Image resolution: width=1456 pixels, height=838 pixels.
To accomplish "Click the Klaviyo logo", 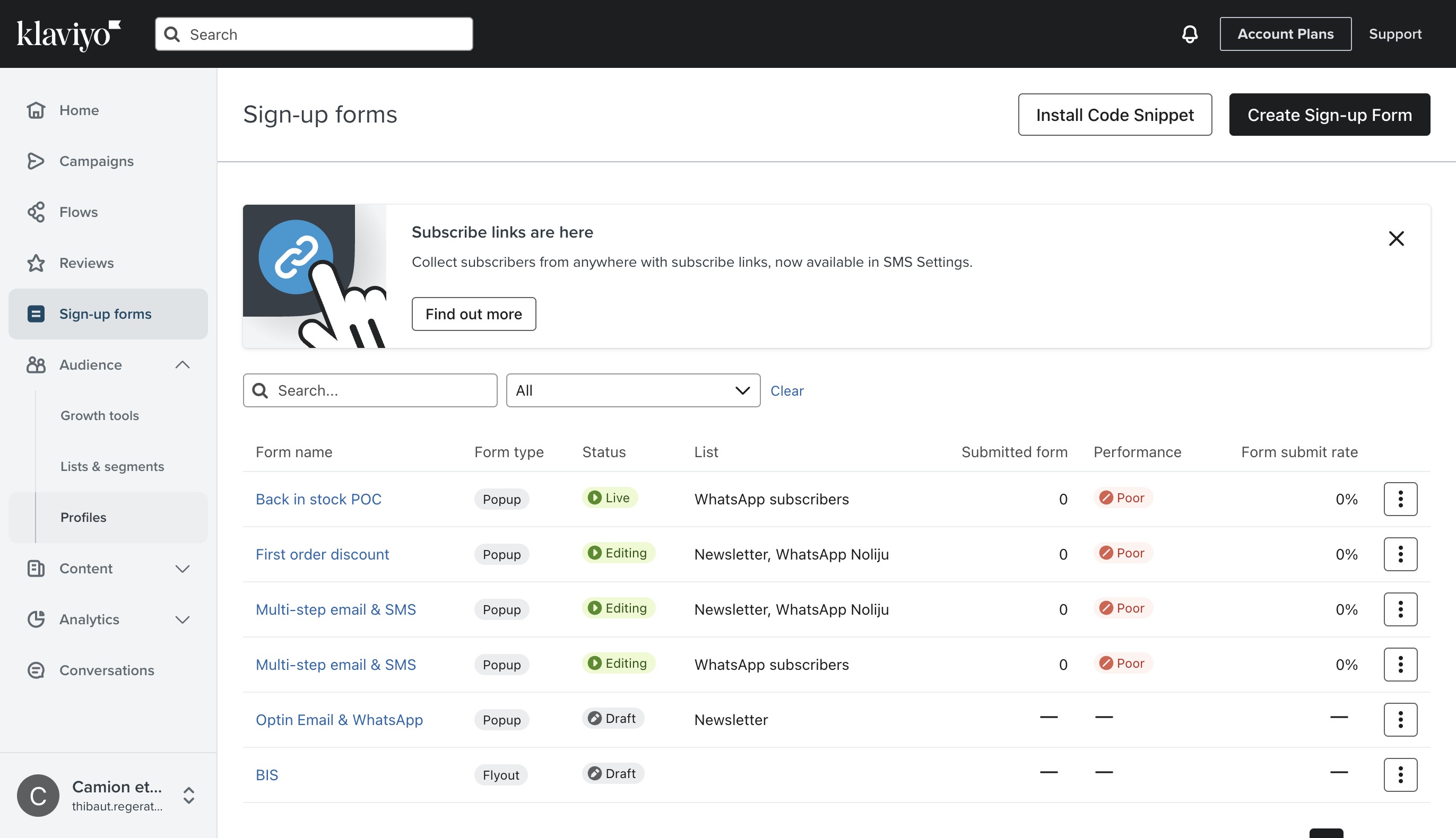I will [x=68, y=34].
